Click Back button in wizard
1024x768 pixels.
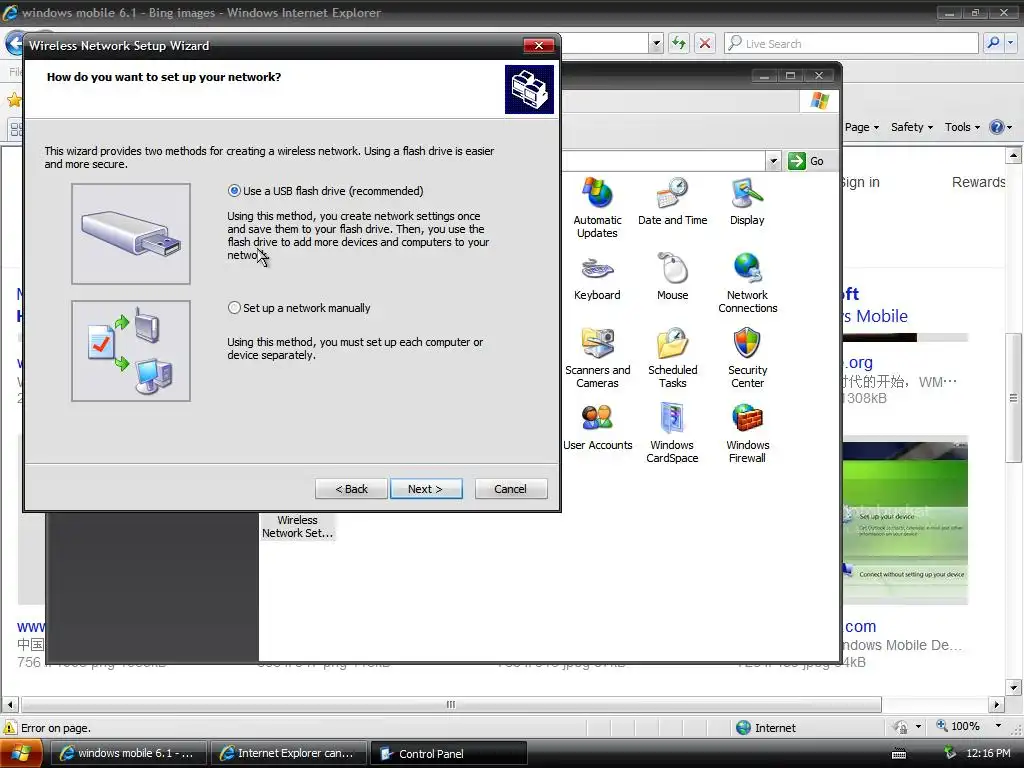pyautogui.click(x=351, y=488)
